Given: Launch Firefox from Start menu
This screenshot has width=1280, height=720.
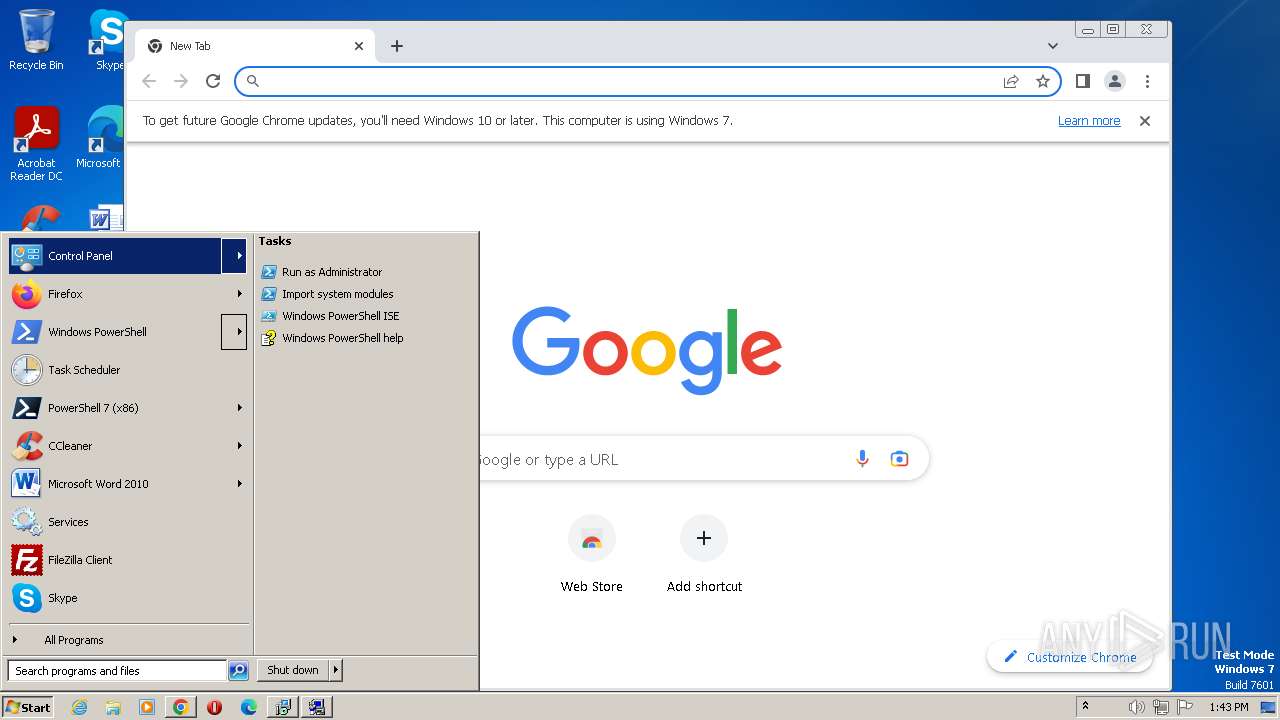Looking at the screenshot, I should click(115, 294).
